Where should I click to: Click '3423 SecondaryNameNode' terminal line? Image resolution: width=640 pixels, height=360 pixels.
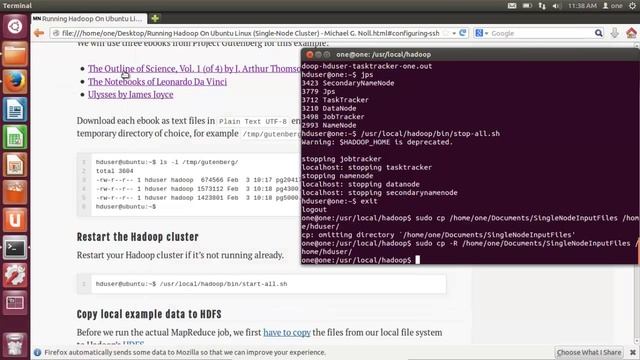pyautogui.click(x=348, y=83)
